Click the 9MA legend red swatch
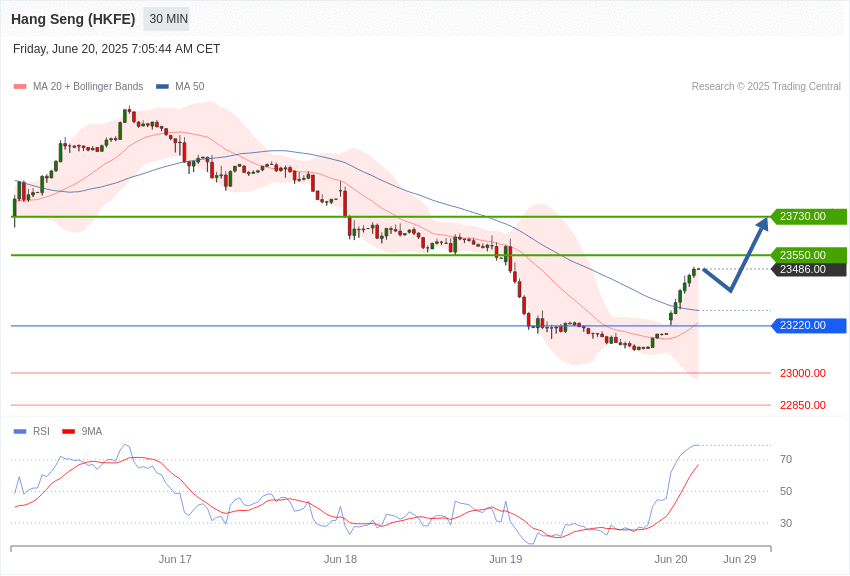The image size is (850, 576). (68, 431)
